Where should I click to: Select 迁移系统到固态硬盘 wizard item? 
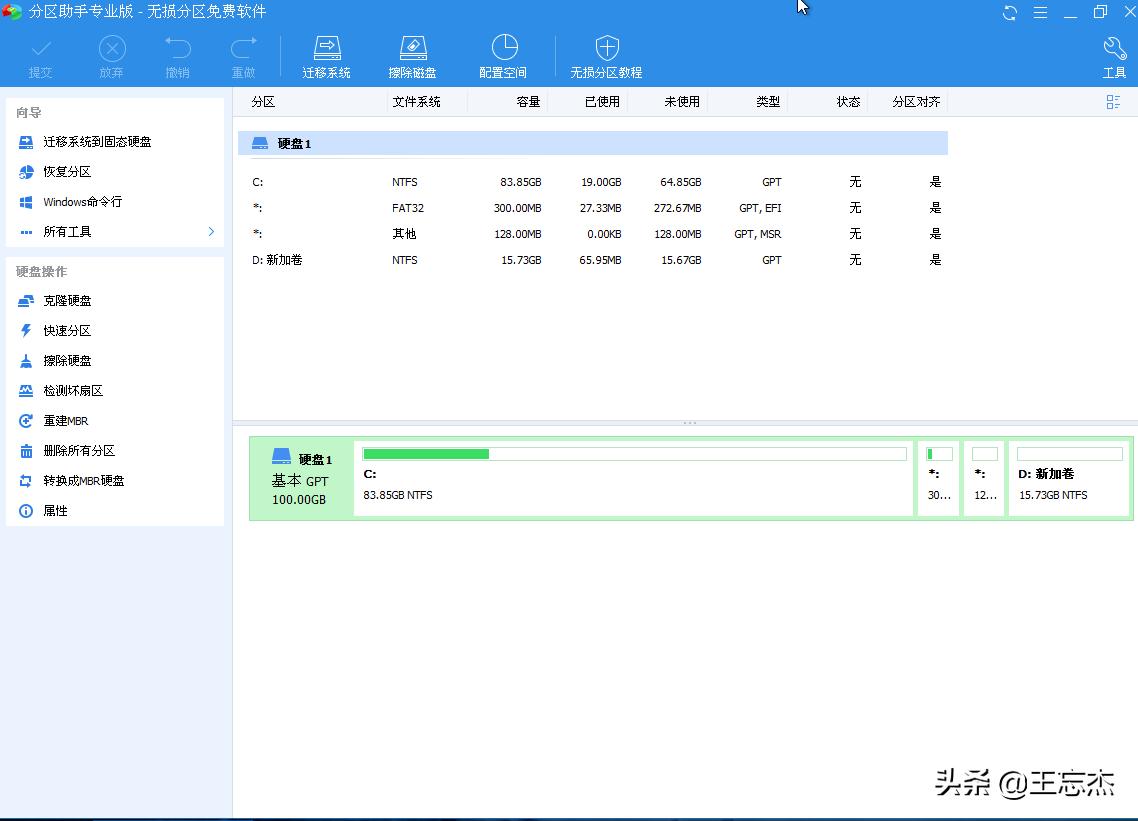[97, 142]
